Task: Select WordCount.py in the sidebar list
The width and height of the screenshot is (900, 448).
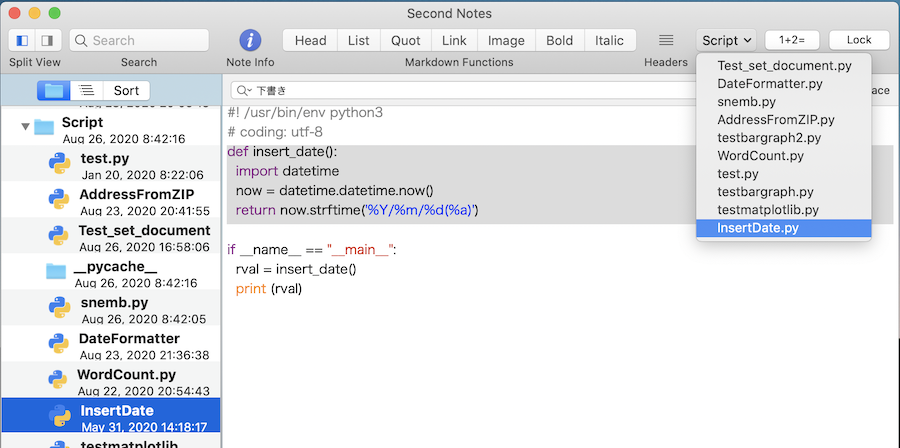Action: (110, 380)
